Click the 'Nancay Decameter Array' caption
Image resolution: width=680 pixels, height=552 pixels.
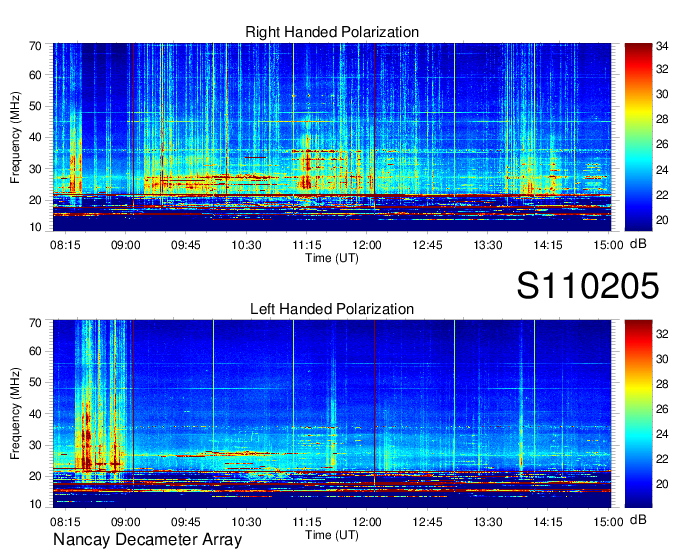(x=147, y=540)
